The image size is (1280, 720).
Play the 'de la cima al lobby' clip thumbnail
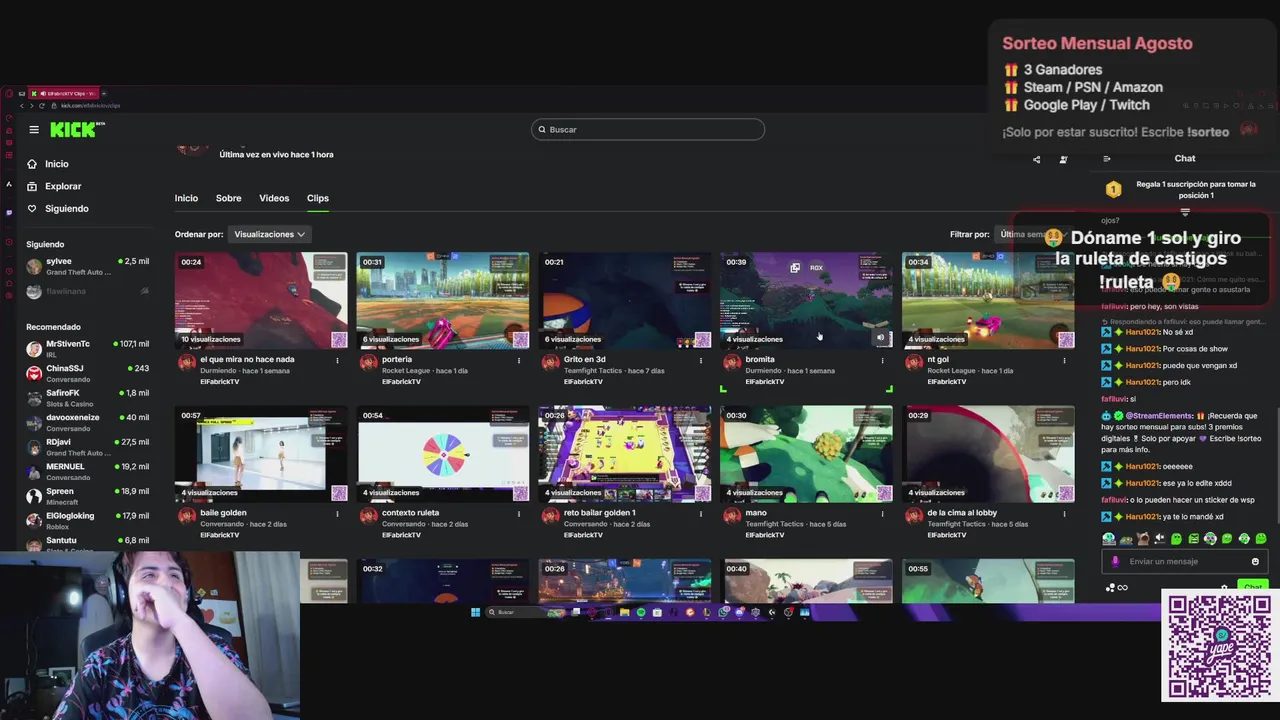[x=988, y=454]
